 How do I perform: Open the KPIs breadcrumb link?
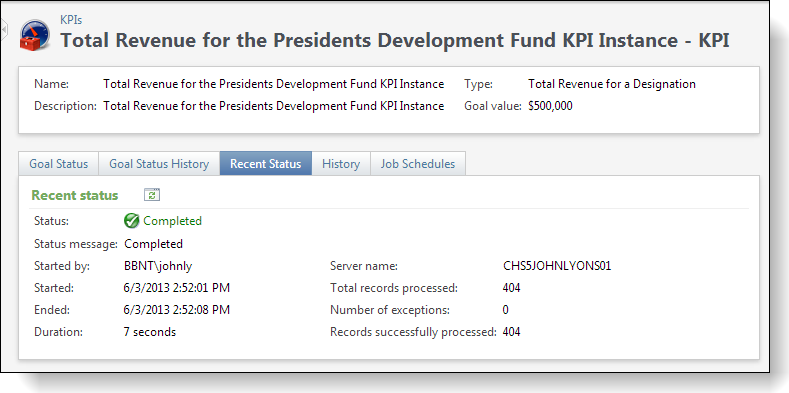(71, 20)
